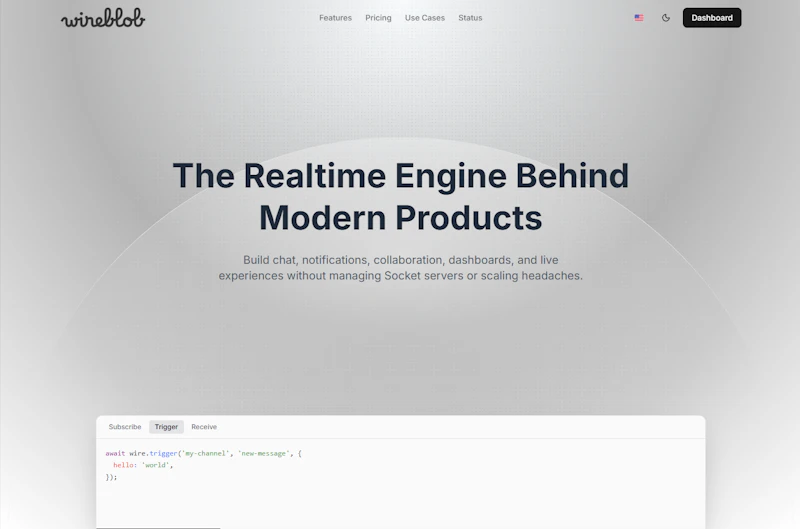This screenshot has height=529, width=800.
Task: Click code line "hello: 'world',"
Action: (143, 465)
